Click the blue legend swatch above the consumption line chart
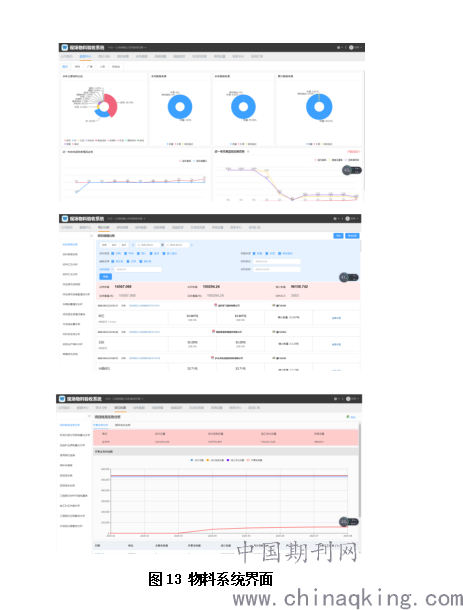The height and width of the screenshot is (610, 463). click(x=192, y=460)
